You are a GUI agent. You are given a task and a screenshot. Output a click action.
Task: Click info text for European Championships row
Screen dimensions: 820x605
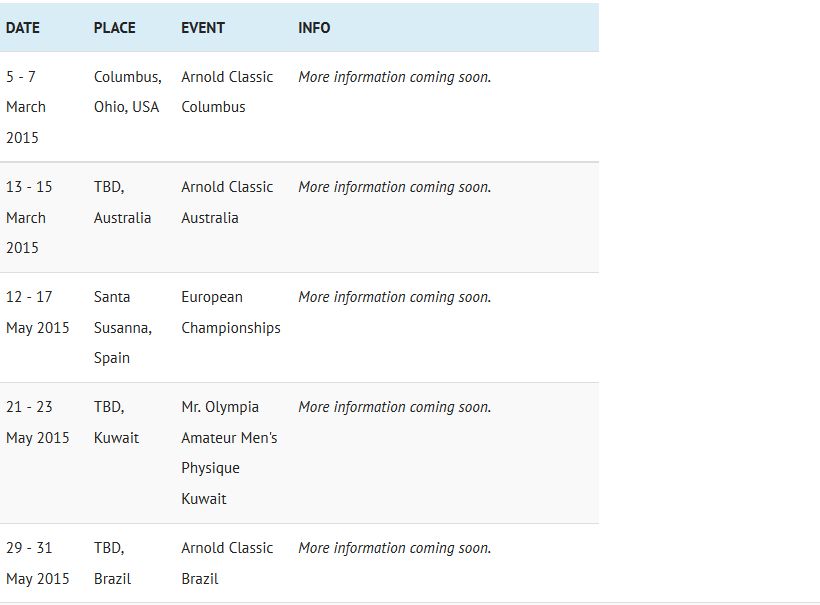pyautogui.click(x=394, y=297)
